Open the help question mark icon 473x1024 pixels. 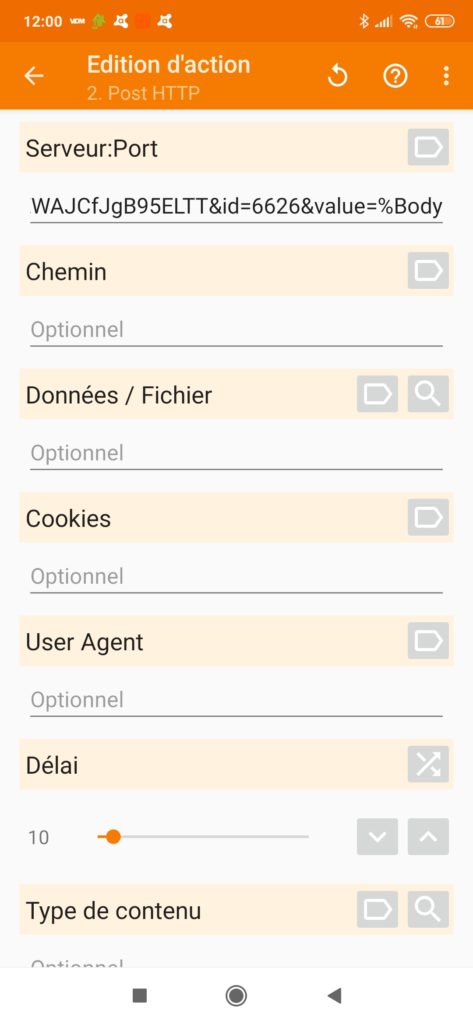point(395,76)
